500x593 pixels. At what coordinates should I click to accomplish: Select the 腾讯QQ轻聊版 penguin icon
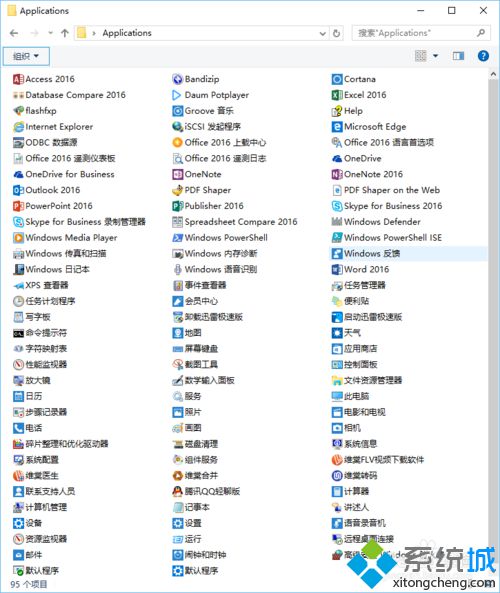coord(177,491)
